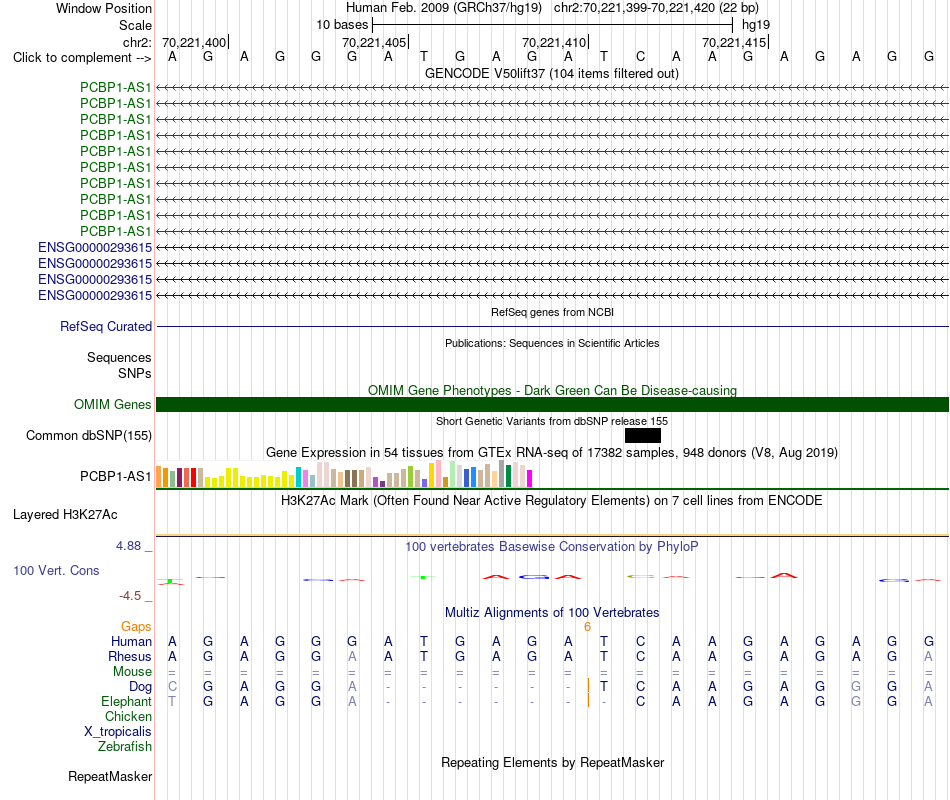Click the only C base in complement row

pyautogui.click(x=640, y=57)
